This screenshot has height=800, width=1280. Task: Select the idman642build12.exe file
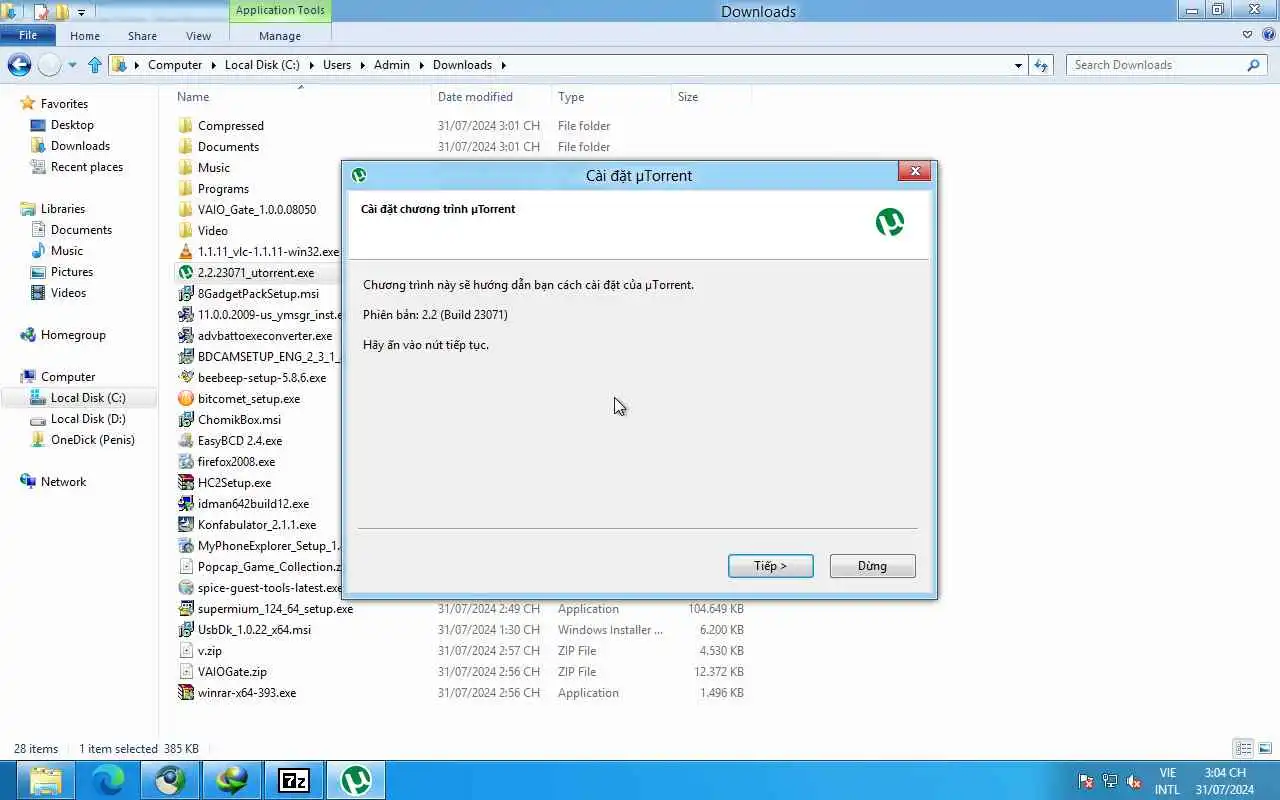(253, 504)
